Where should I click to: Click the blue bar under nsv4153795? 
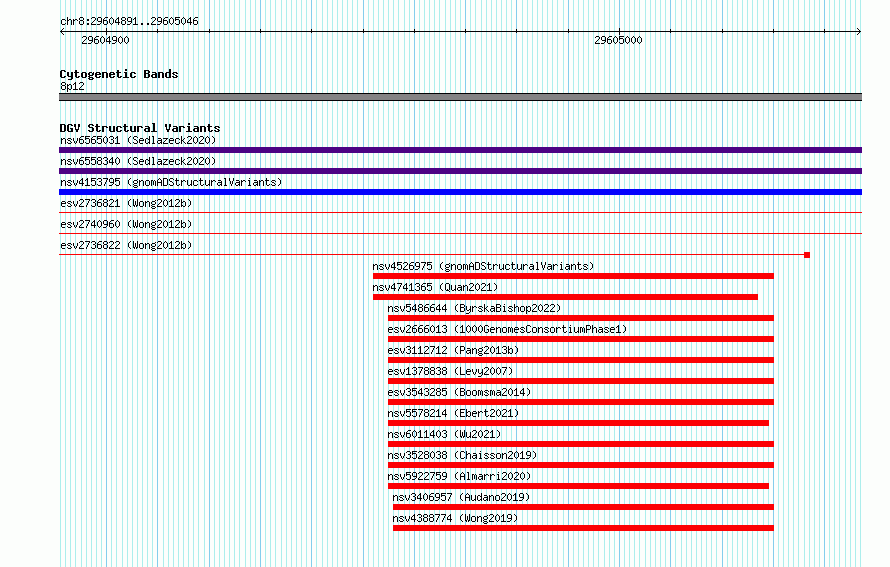460,192
